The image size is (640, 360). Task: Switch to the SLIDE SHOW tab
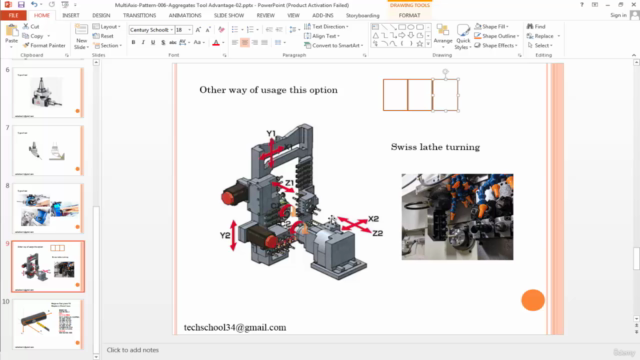click(229, 15)
